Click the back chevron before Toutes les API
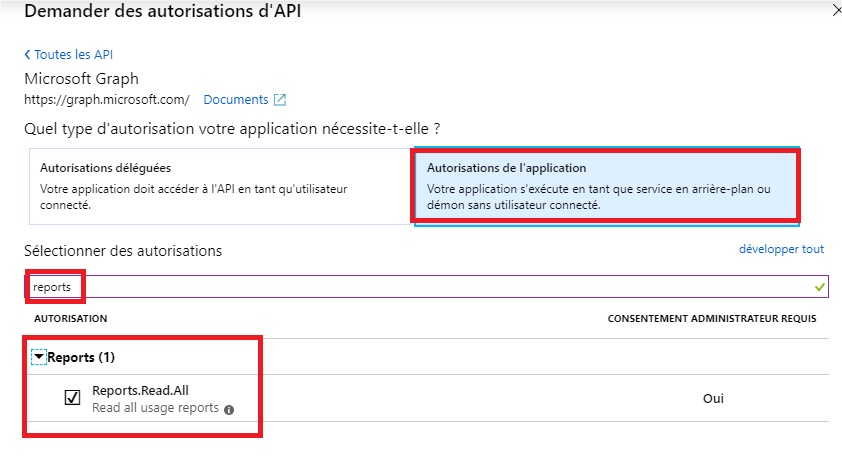The height and width of the screenshot is (457, 842). 27,55
